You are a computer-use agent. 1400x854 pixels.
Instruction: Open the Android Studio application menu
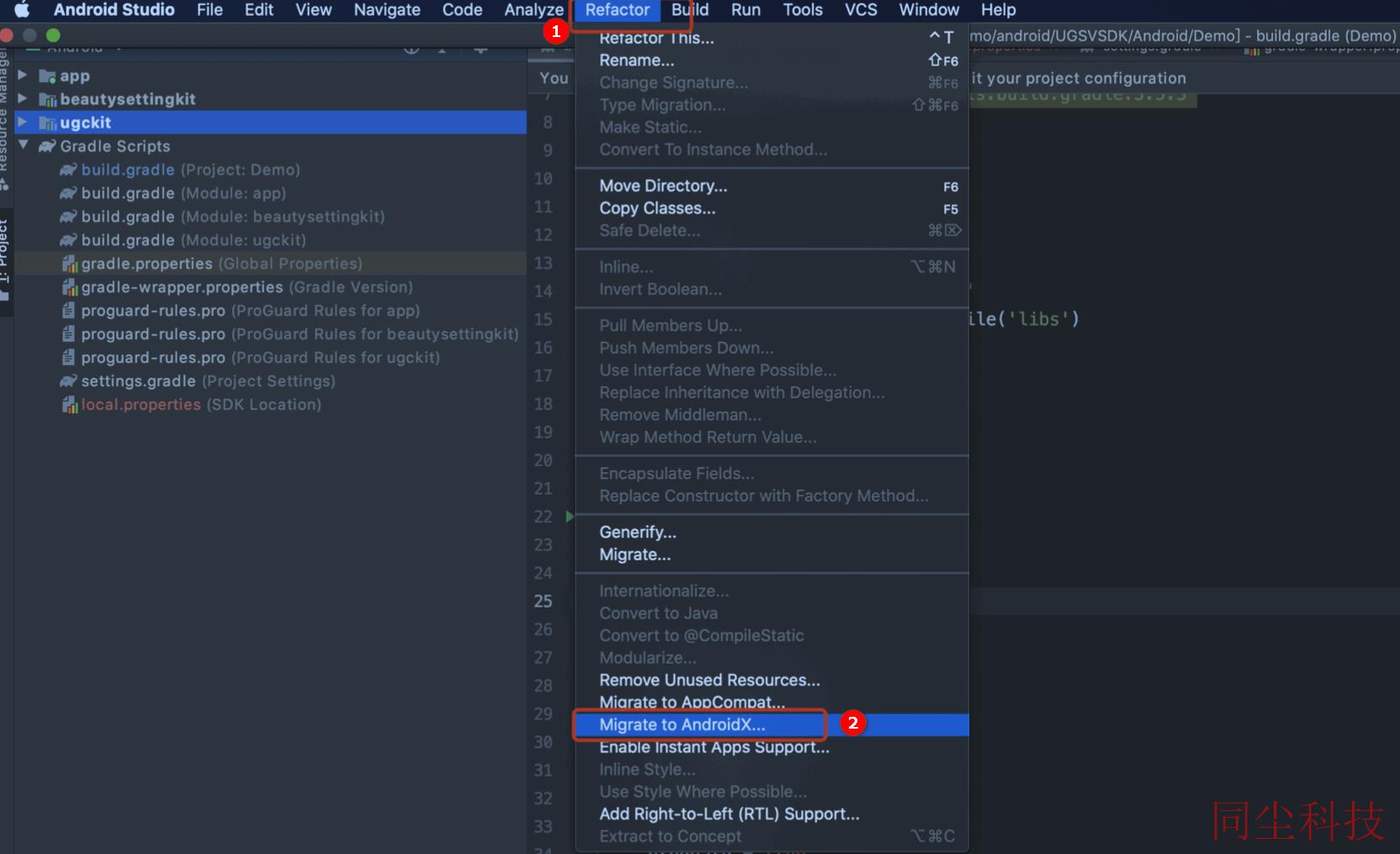pos(114,10)
